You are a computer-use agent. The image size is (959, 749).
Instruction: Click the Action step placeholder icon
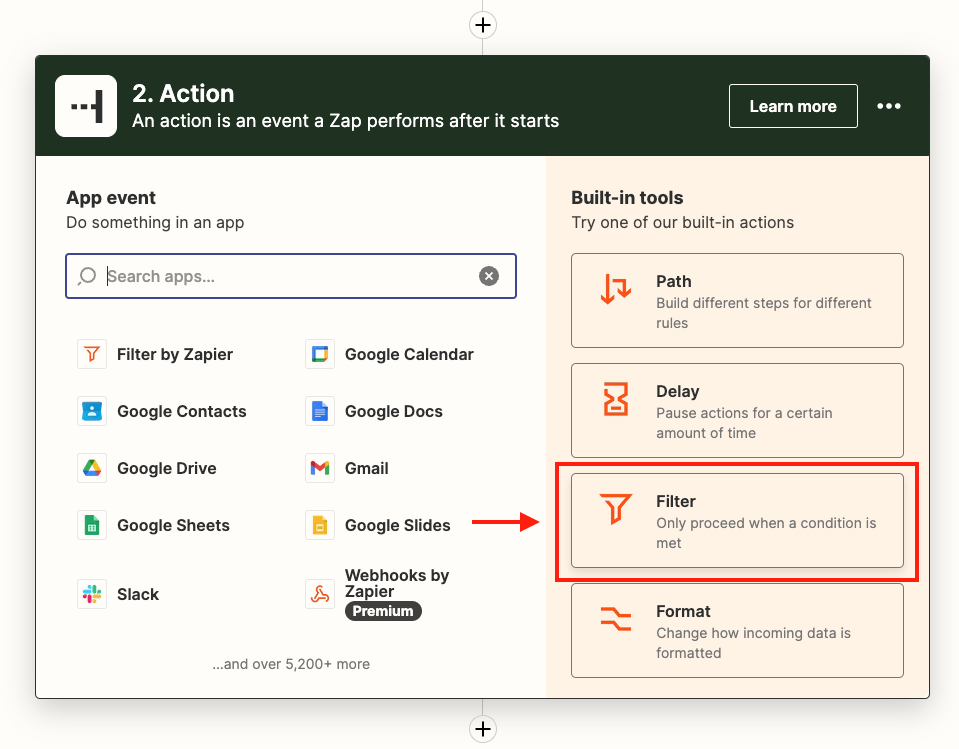[x=86, y=106]
